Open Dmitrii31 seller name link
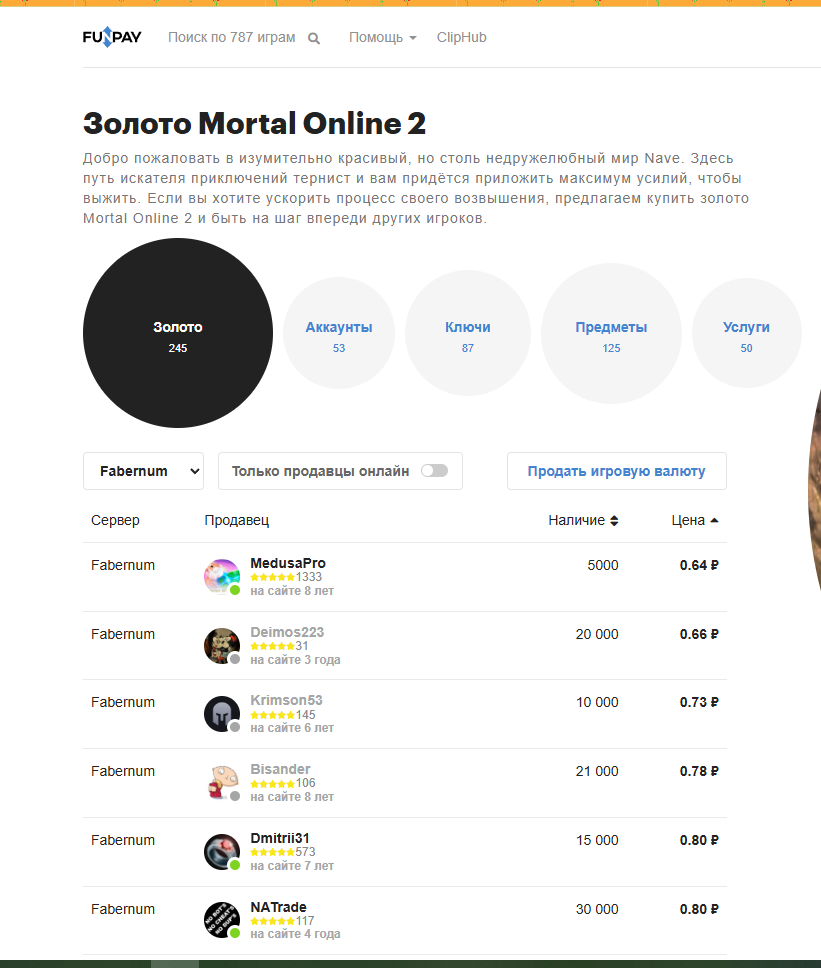Viewport: 821px width, 968px height. [280, 838]
